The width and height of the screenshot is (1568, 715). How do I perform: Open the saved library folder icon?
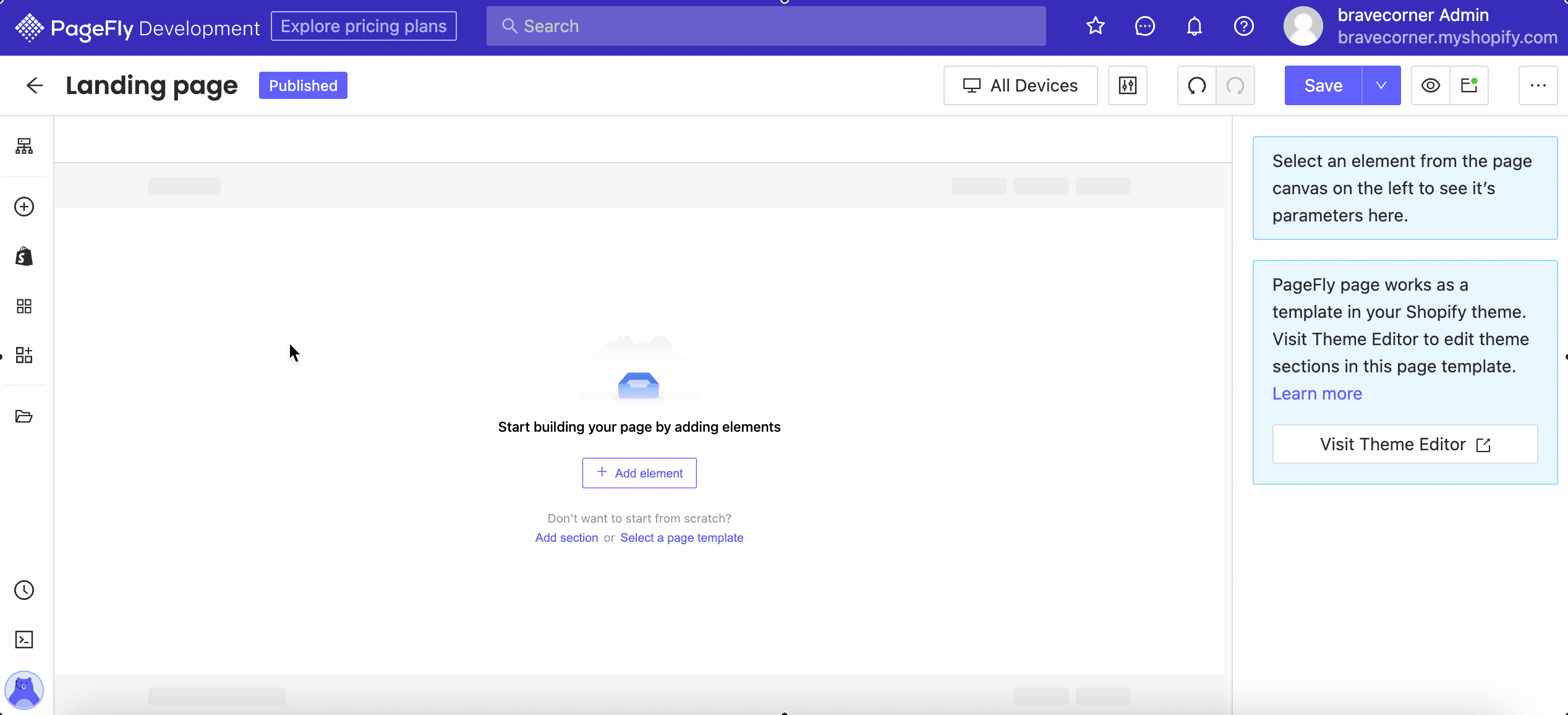[24, 416]
